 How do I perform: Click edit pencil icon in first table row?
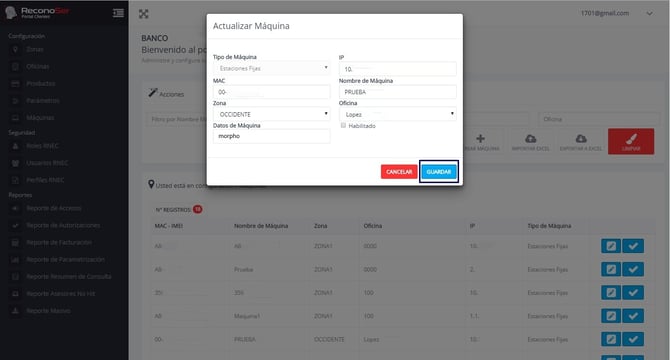coord(611,246)
